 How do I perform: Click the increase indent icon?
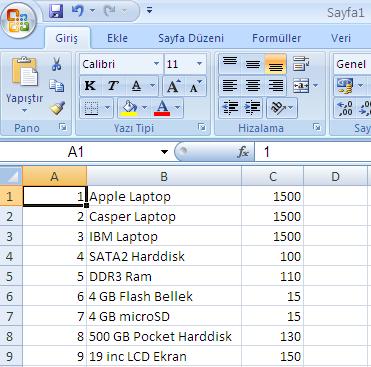coord(252,107)
